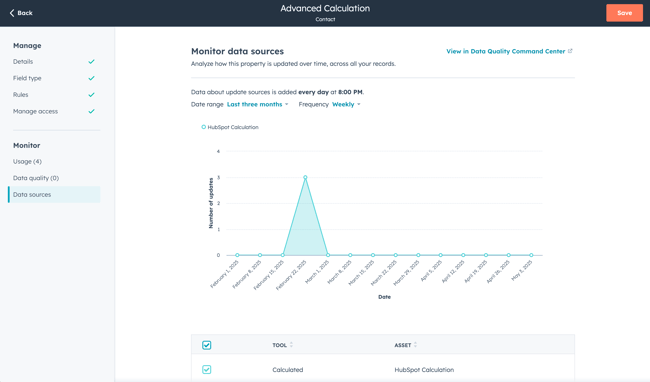Save the Advanced Calculation property
Viewport: 650px width, 382px height.
(624, 13)
